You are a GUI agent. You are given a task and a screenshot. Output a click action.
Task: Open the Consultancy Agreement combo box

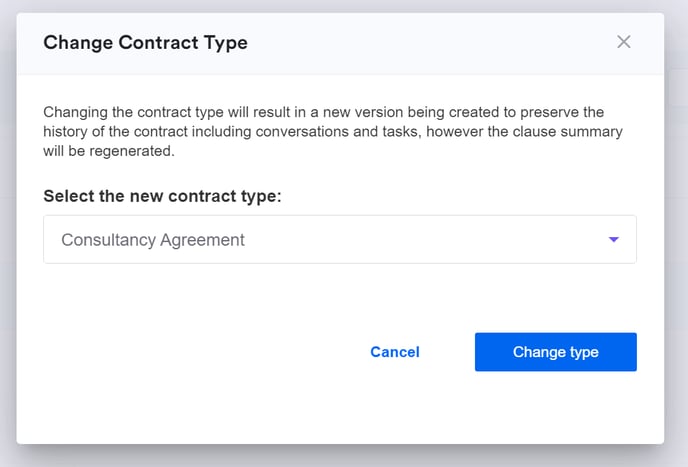coord(339,240)
